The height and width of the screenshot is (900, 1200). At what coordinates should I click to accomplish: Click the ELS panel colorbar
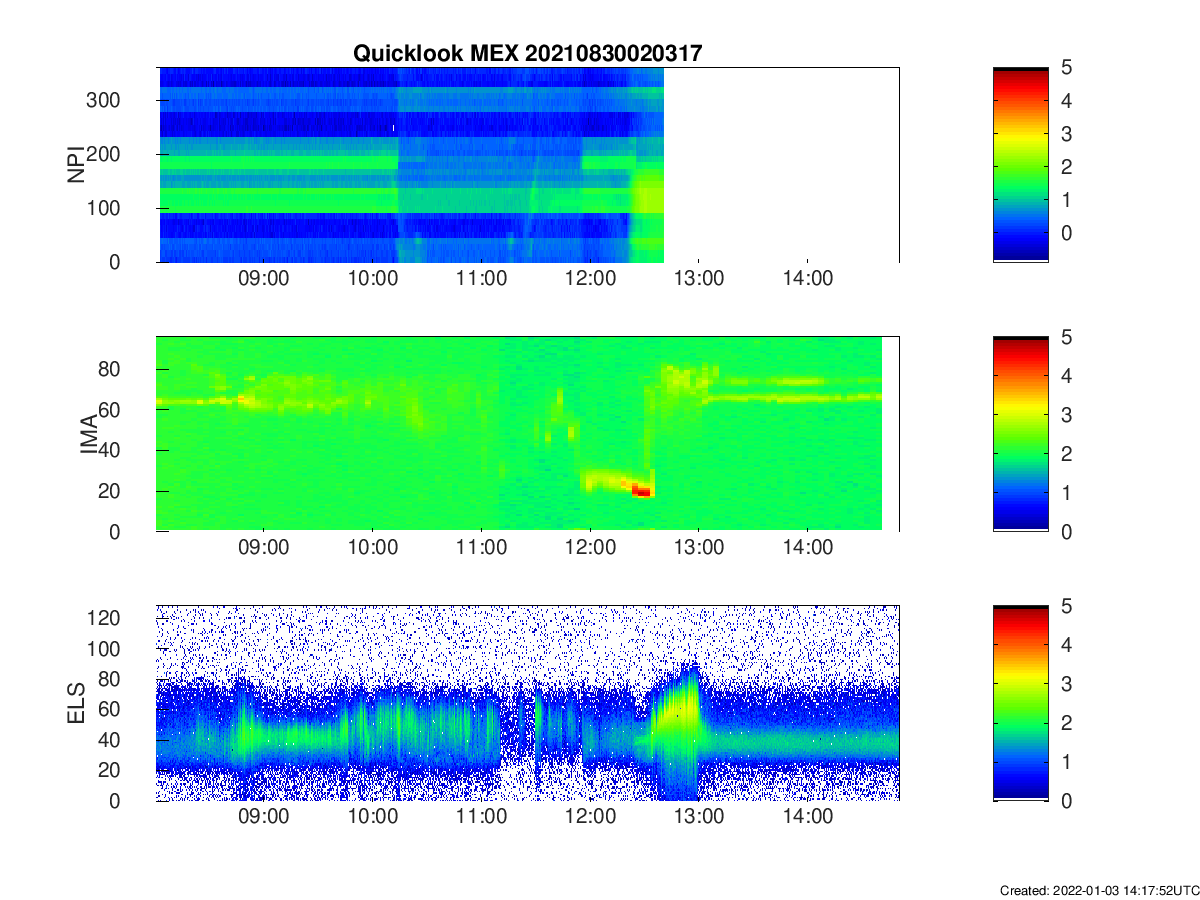(1020, 703)
